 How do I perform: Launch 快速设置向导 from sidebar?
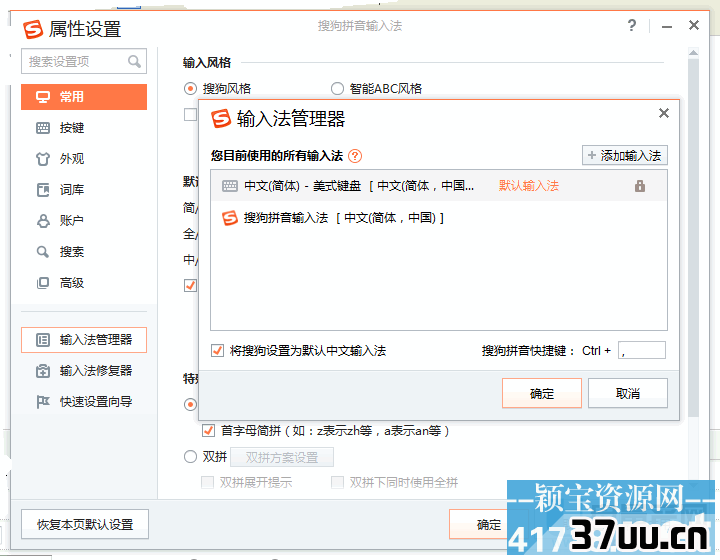tap(84, 402)
